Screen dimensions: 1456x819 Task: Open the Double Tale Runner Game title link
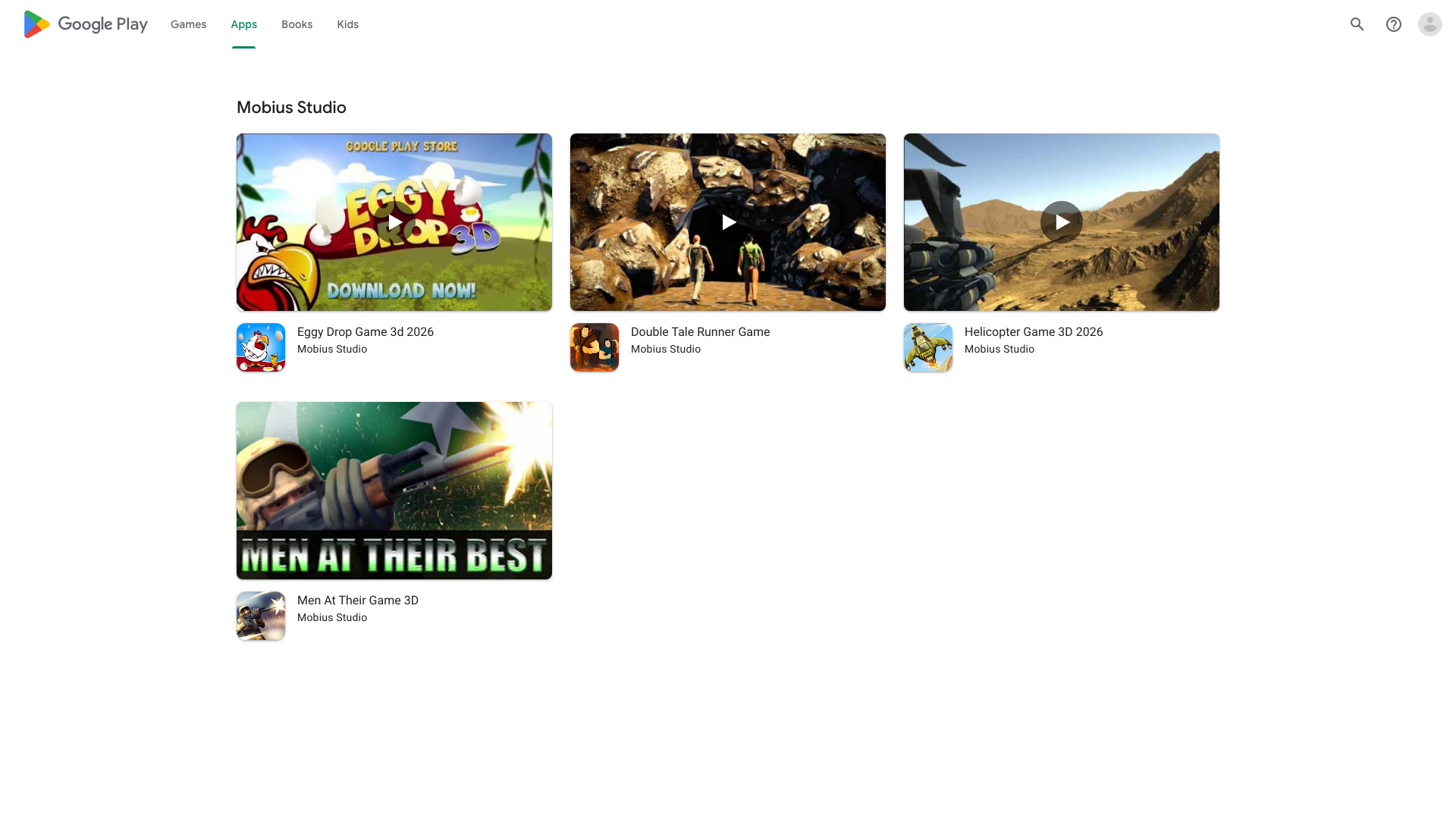tap(700, 332)
